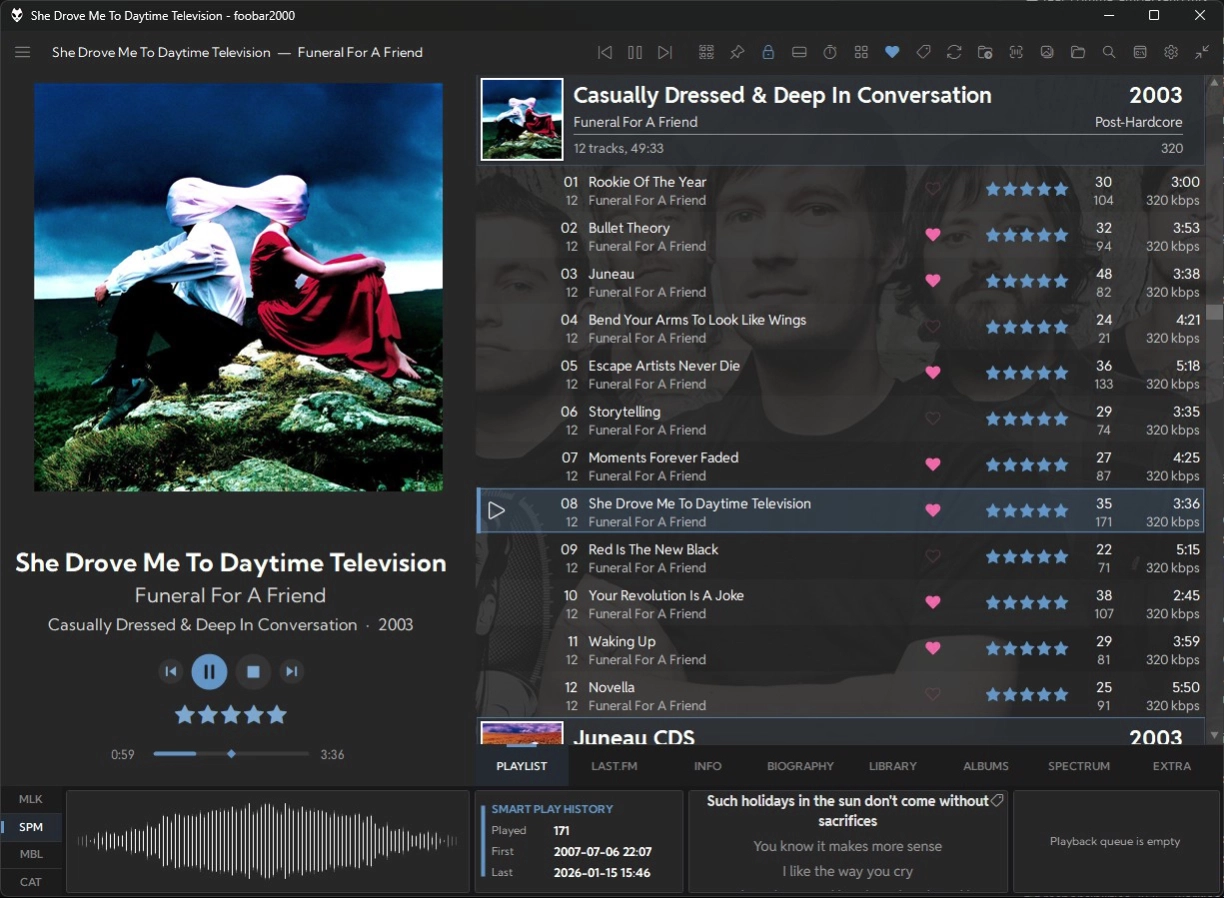
Task: Toggle heart on She Drove Me To Daytime Television row
Action: [933, 511]
